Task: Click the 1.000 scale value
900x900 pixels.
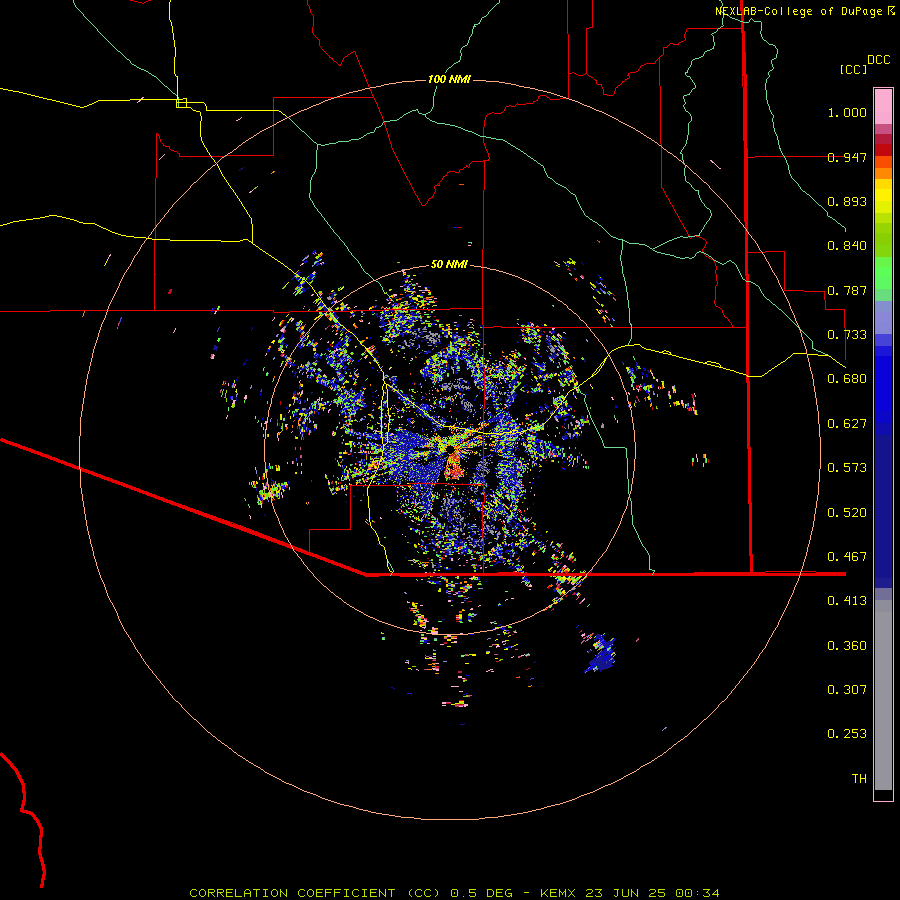Action: tap(847, 112)
